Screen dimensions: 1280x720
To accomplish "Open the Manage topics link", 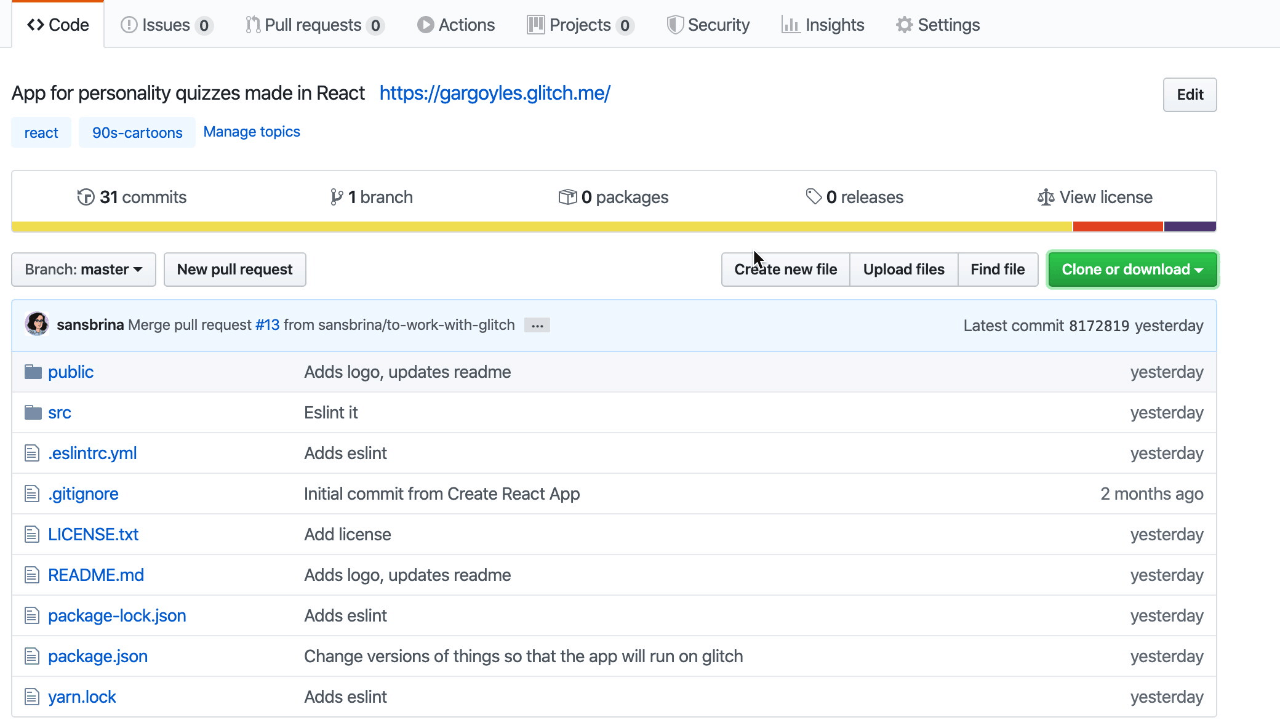I will coord(251,131).
